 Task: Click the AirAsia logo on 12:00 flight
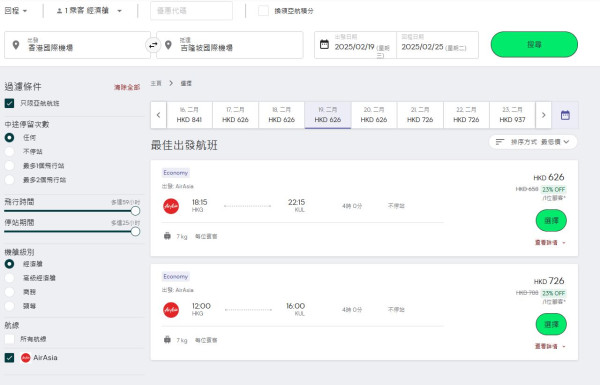tap(171, 310)
